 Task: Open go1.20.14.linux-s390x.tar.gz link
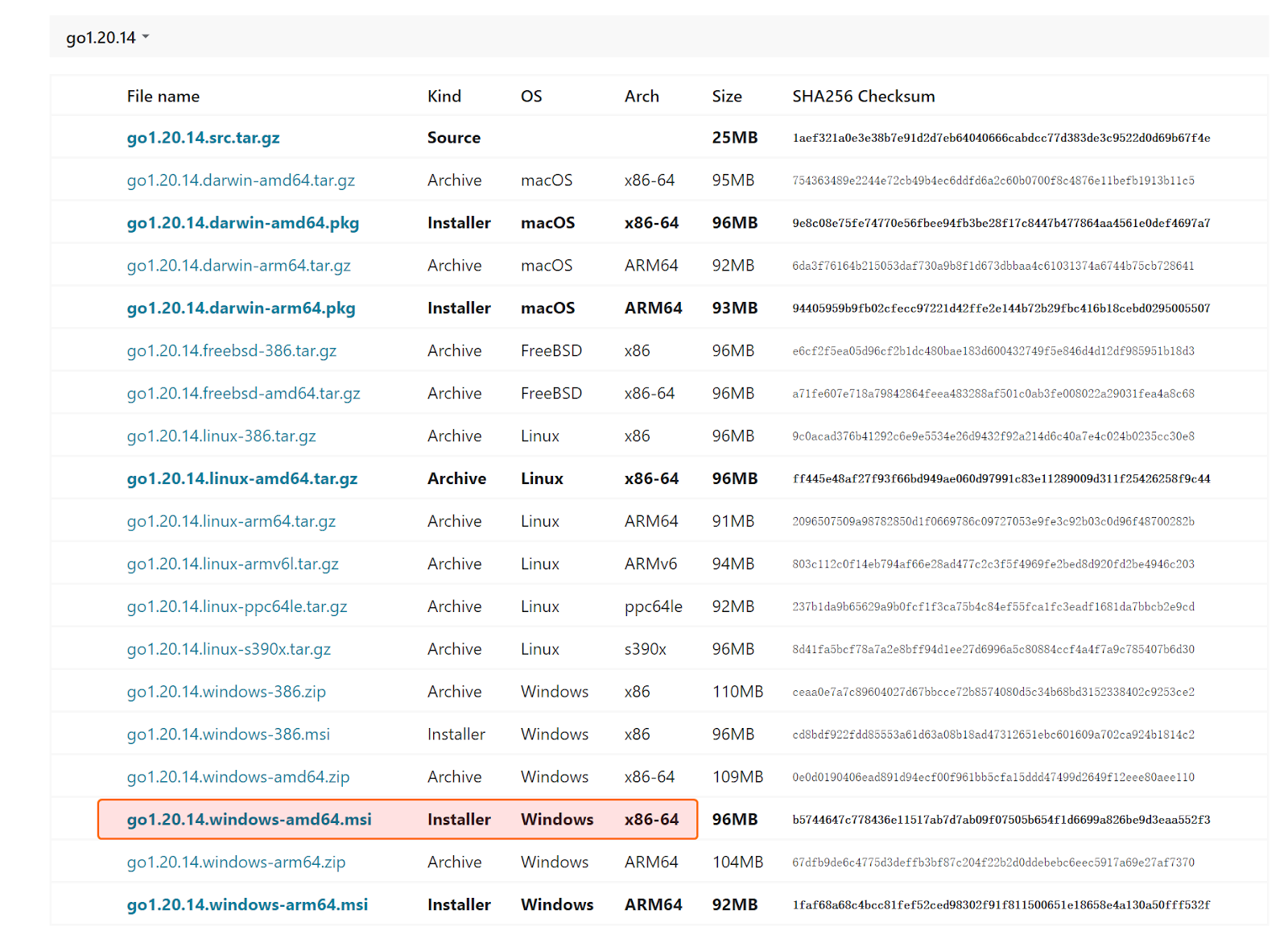pyautogui.click(x=229, y=650)
